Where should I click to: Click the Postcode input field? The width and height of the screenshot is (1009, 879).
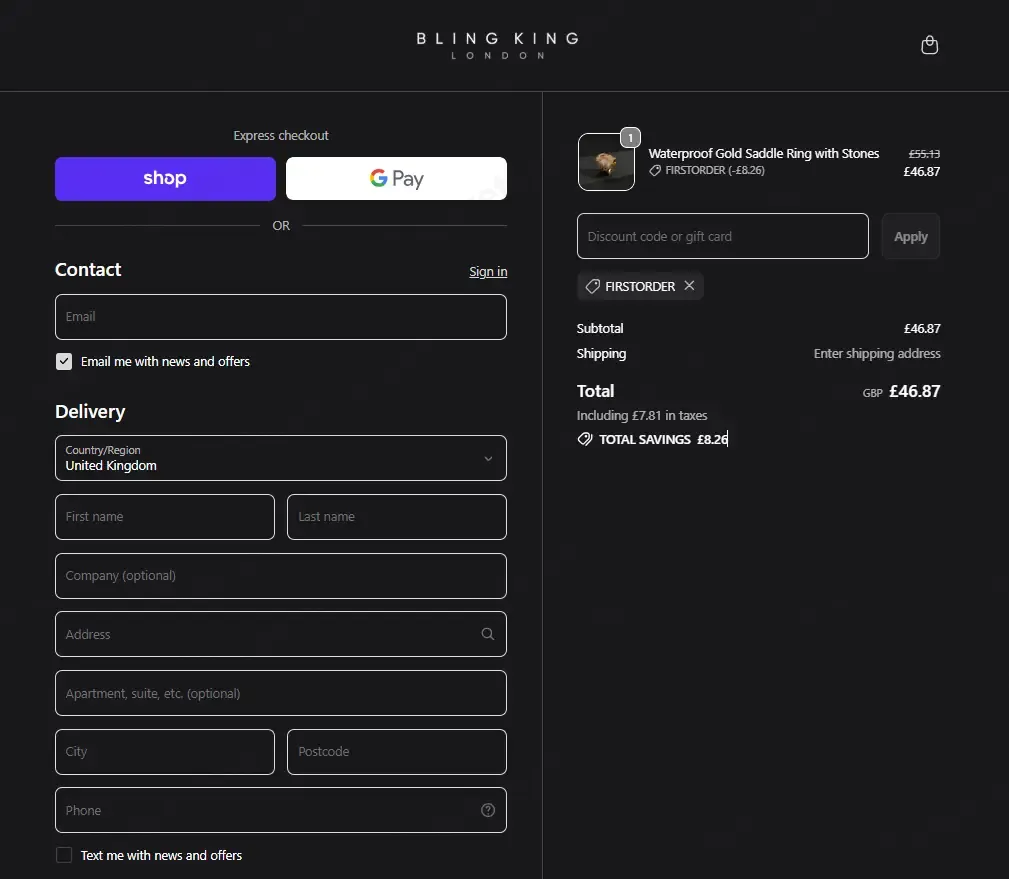[396, 752]
